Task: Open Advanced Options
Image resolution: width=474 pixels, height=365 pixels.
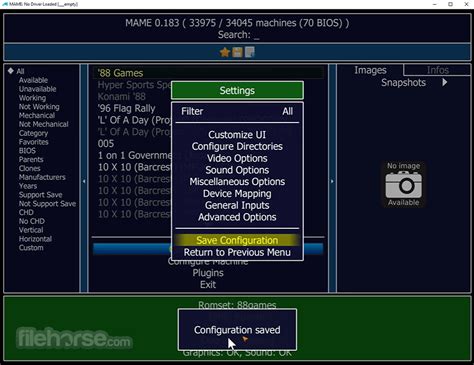Action: pyautogui.click(x=237, y=217)
